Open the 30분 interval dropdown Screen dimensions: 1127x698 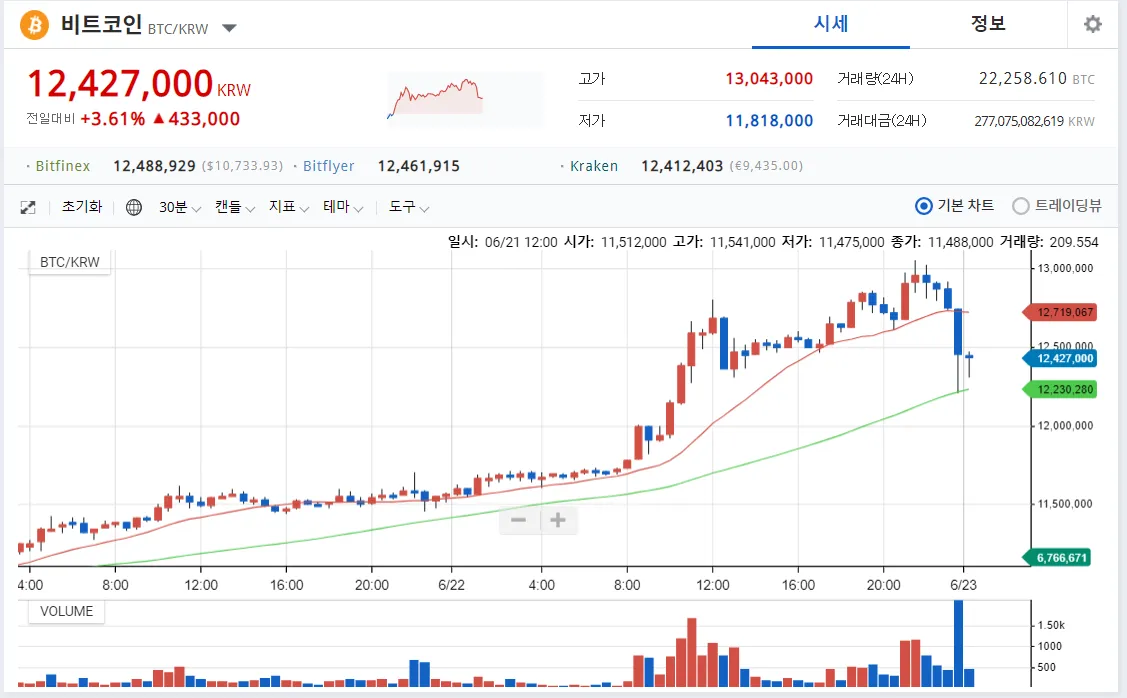[x=180, y=208]
